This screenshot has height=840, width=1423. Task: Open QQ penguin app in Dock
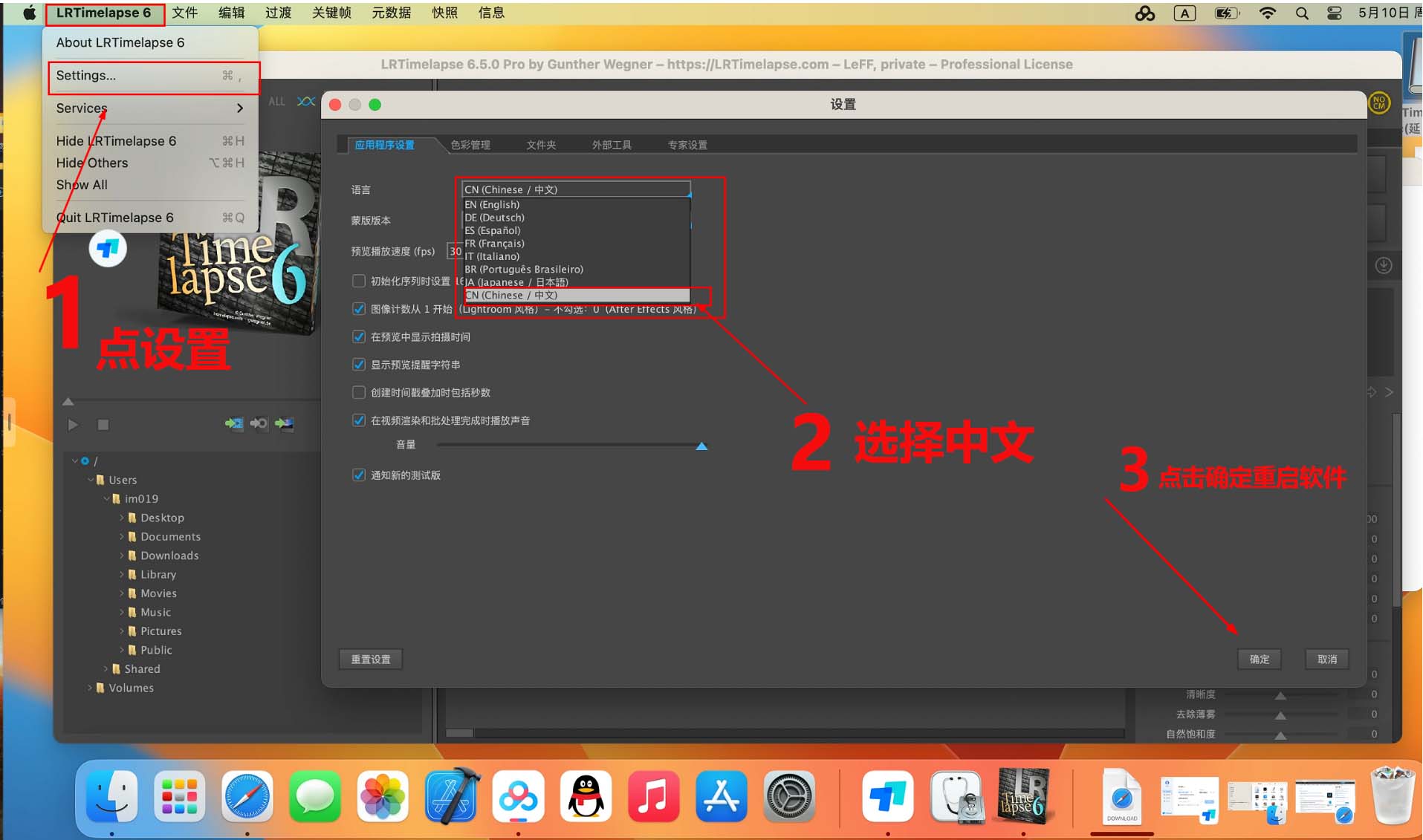tap(586, 798)
